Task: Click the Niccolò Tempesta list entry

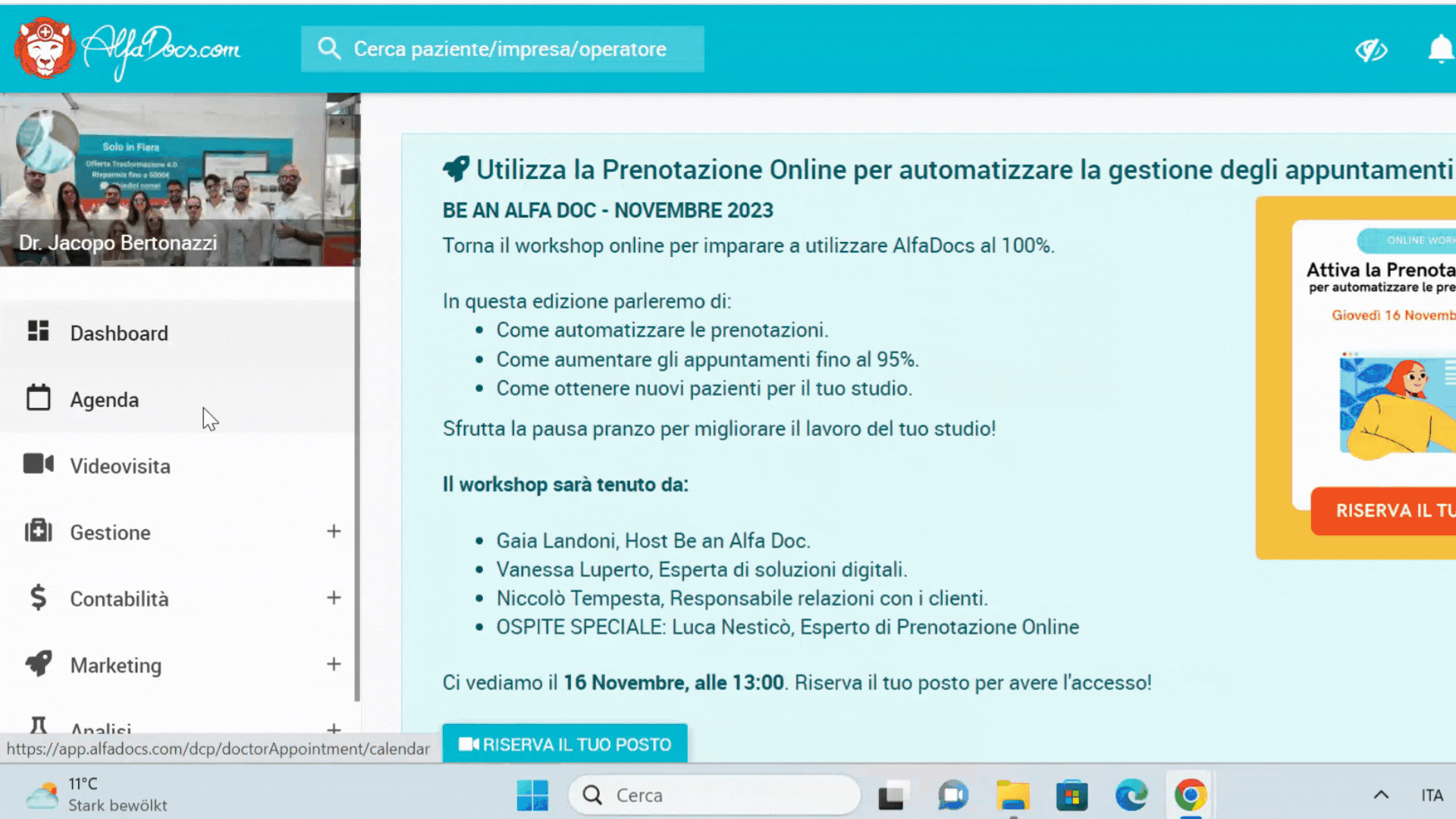Action: click(x=742, y=598)
